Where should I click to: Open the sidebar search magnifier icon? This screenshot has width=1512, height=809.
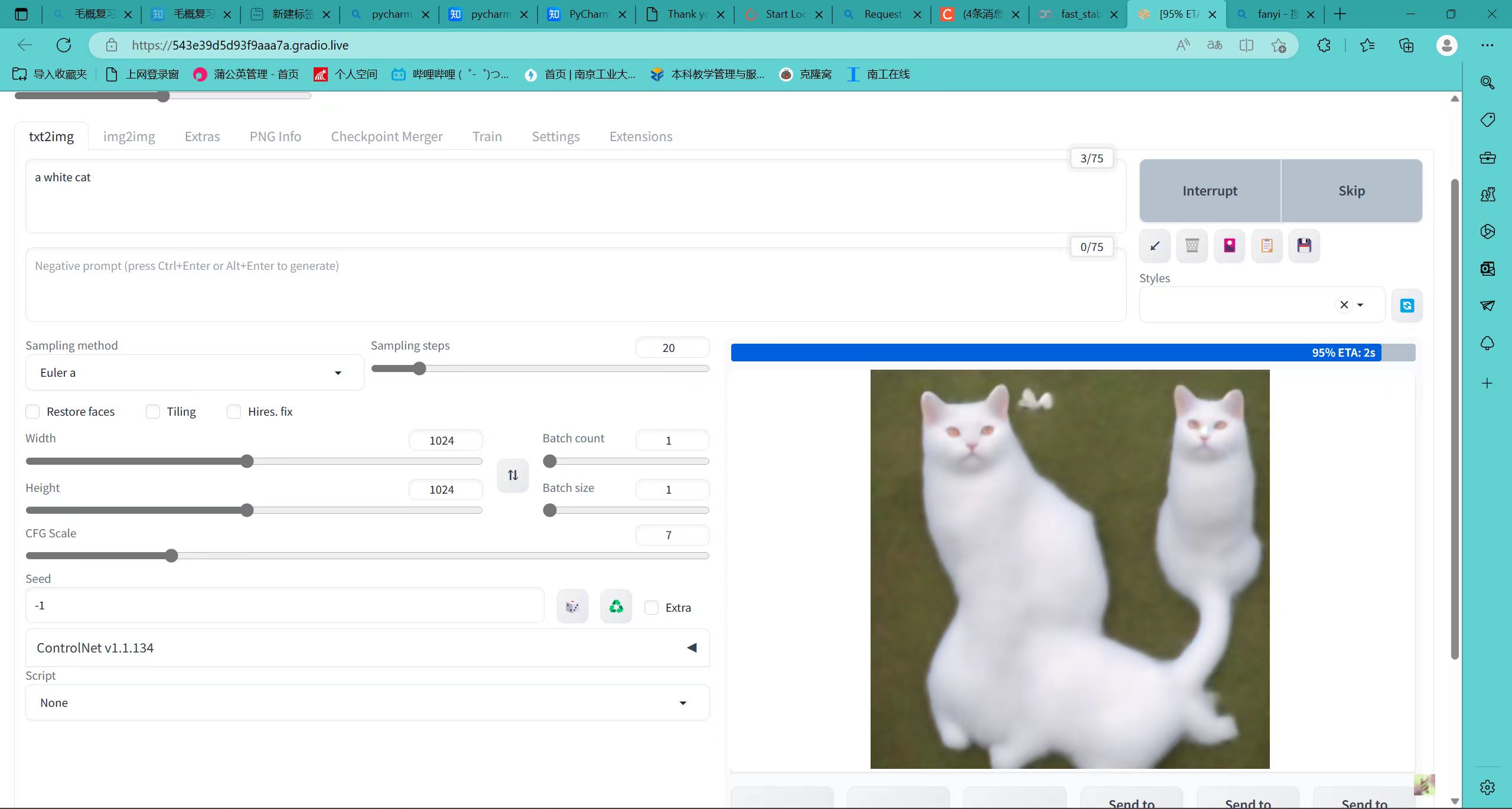[x=1487, y=83]
